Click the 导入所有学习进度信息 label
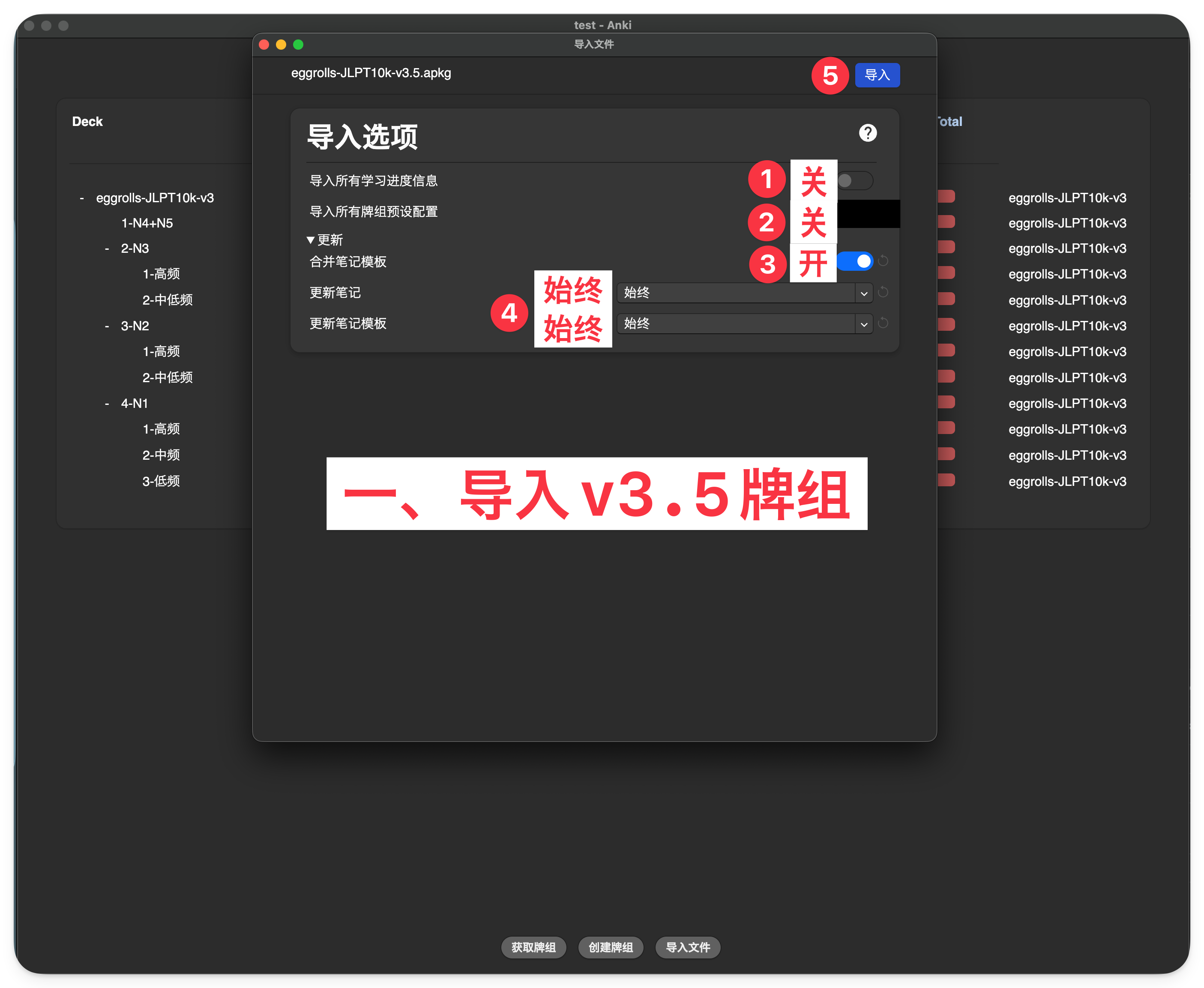1204x988 pixels. click(x=373, y=181)
